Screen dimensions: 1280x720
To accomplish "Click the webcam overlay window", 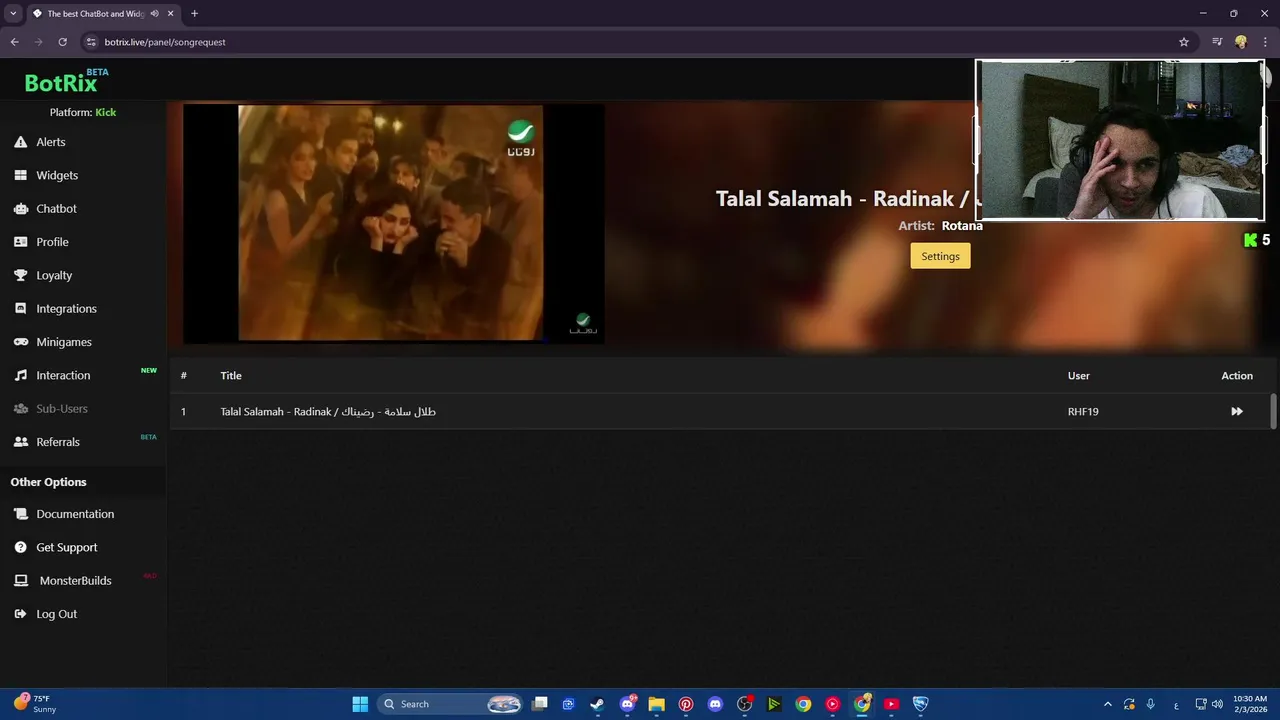I will point(1120,140).
